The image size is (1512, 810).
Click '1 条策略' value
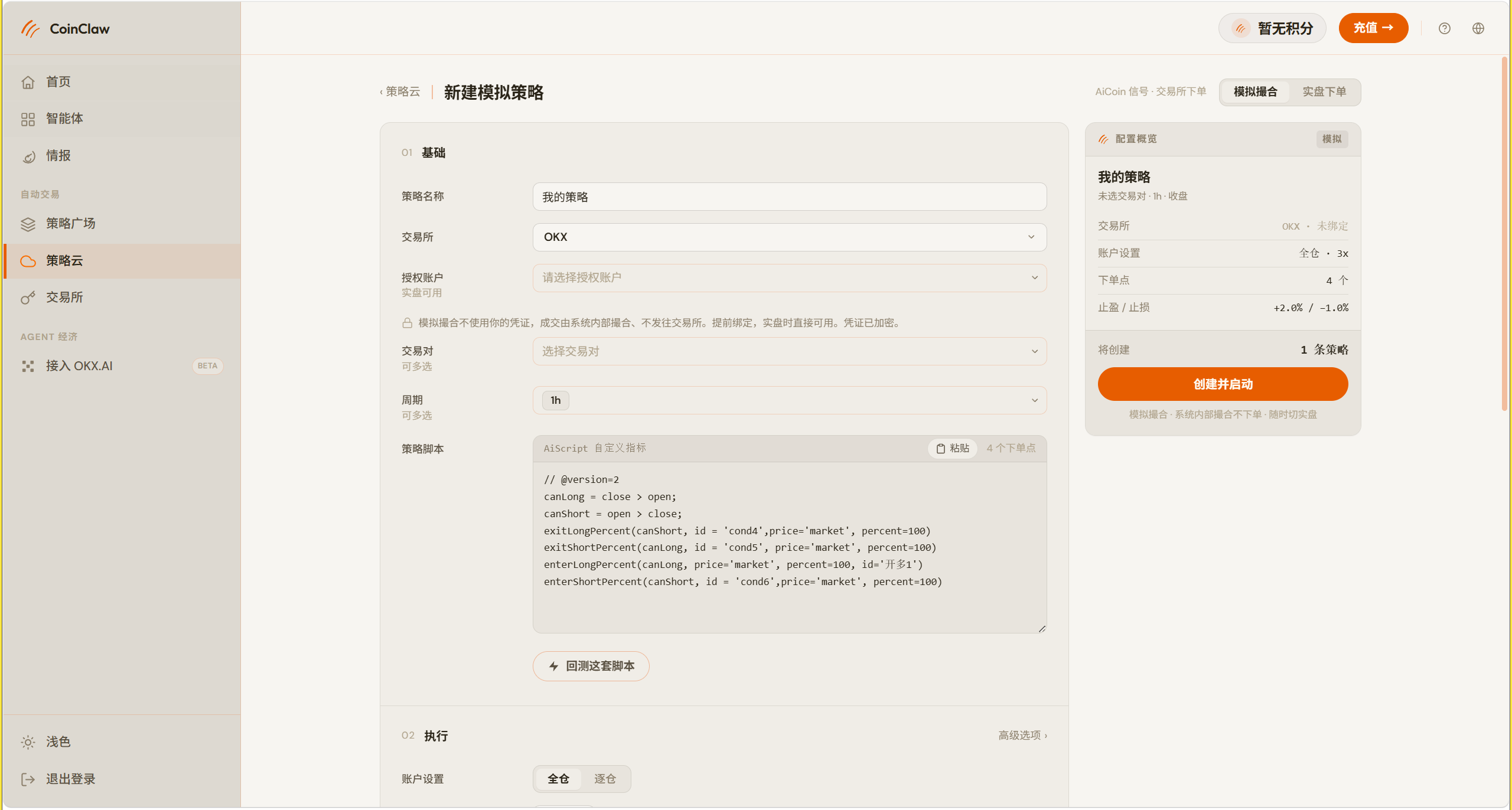click(1324, 350)
